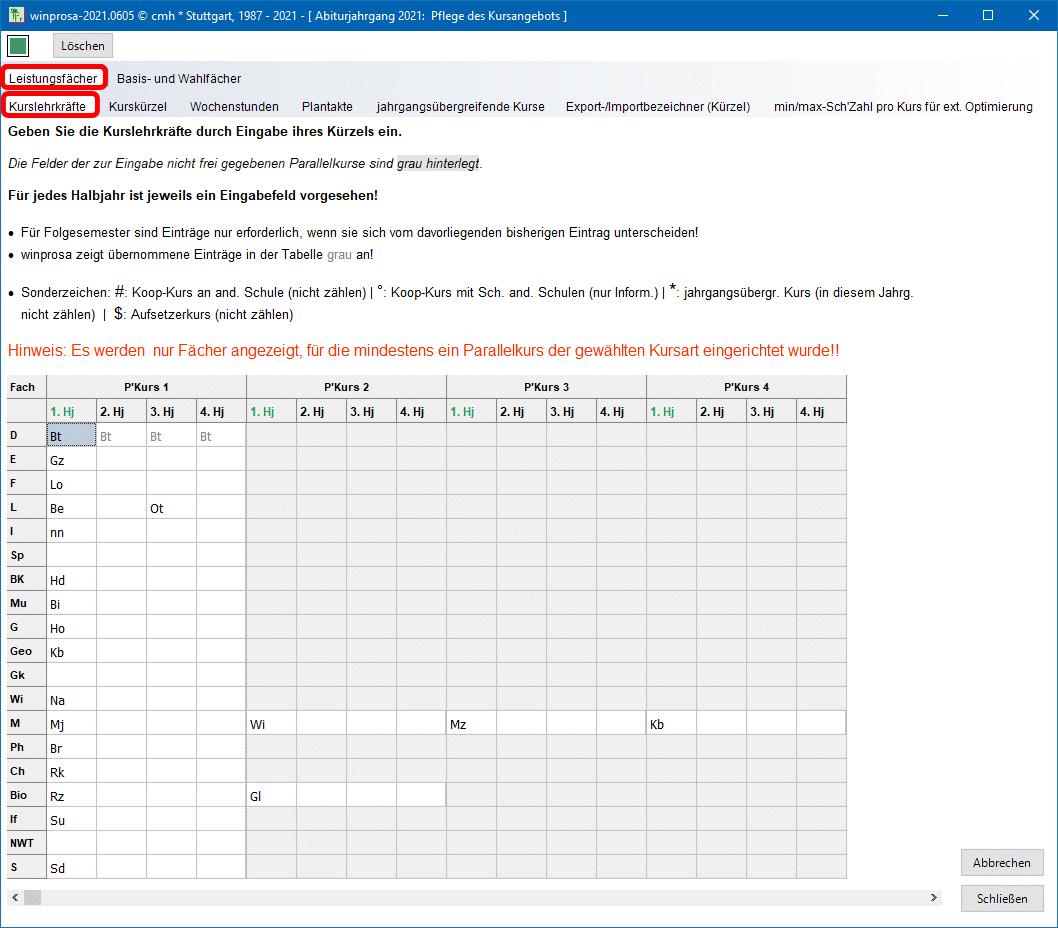Click the M row P'Kurs 2 field Wi

pyautogui.click(x=271, y=724)
